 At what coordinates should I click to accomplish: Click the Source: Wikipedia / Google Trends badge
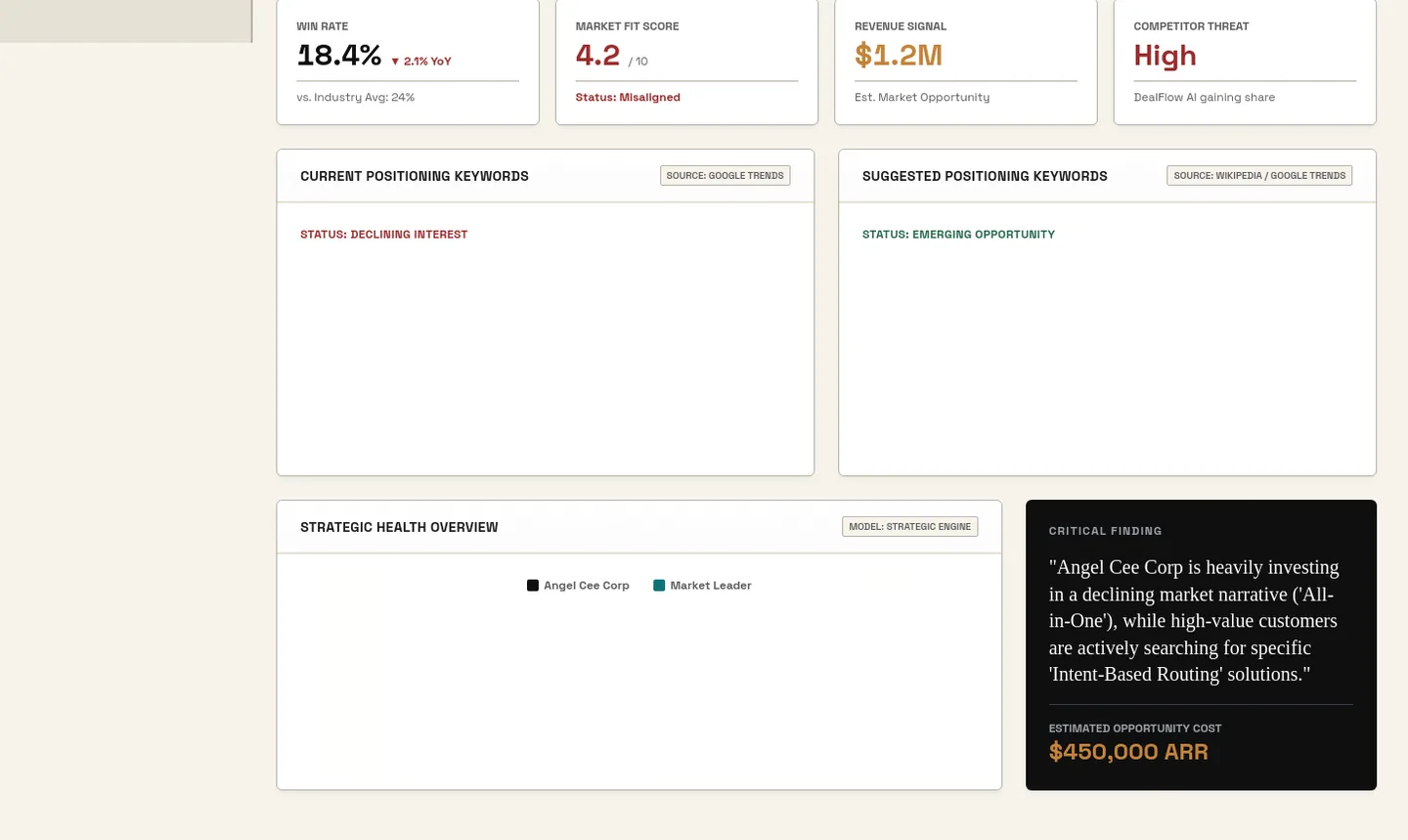(1259, 176)
